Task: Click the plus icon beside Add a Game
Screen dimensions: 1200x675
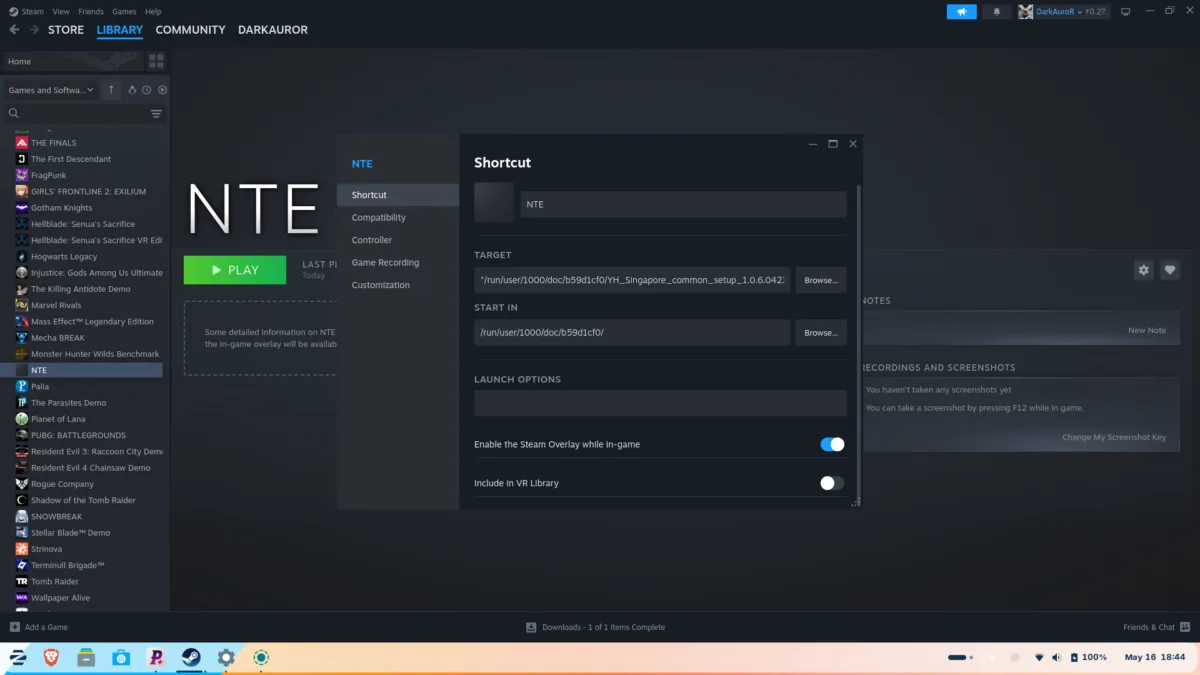Action: pos(14,627)
